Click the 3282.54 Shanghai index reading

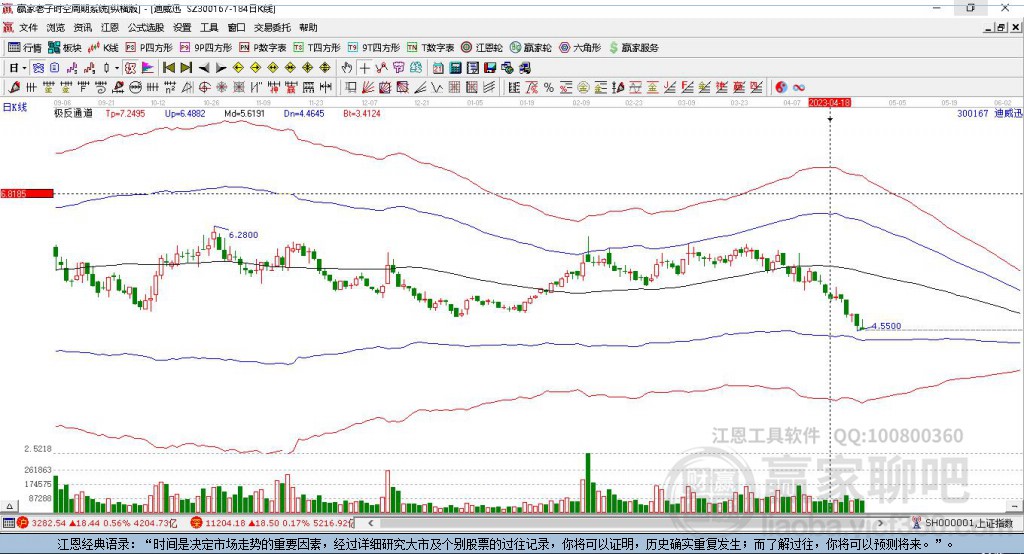click(48, 523)
